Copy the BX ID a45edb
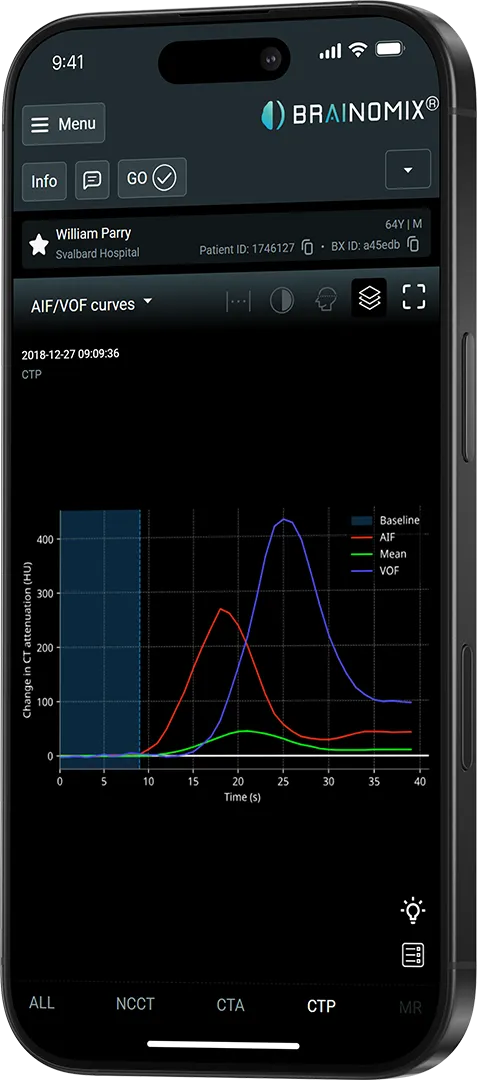Screen dimensions: 477x1080 pyautogui.click(x=413, y=244)
